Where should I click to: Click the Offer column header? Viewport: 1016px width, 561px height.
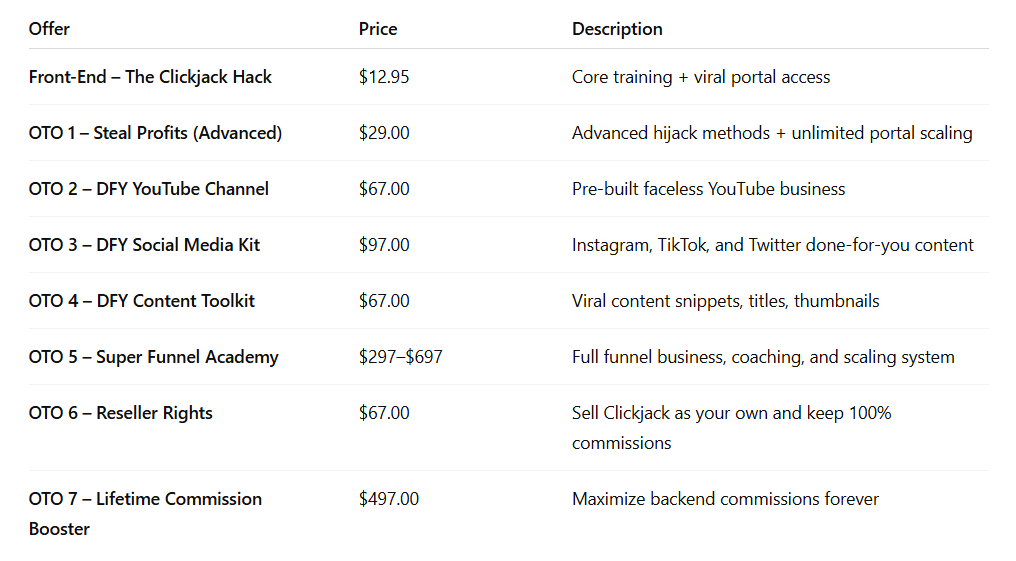click(x=49, y=29)
